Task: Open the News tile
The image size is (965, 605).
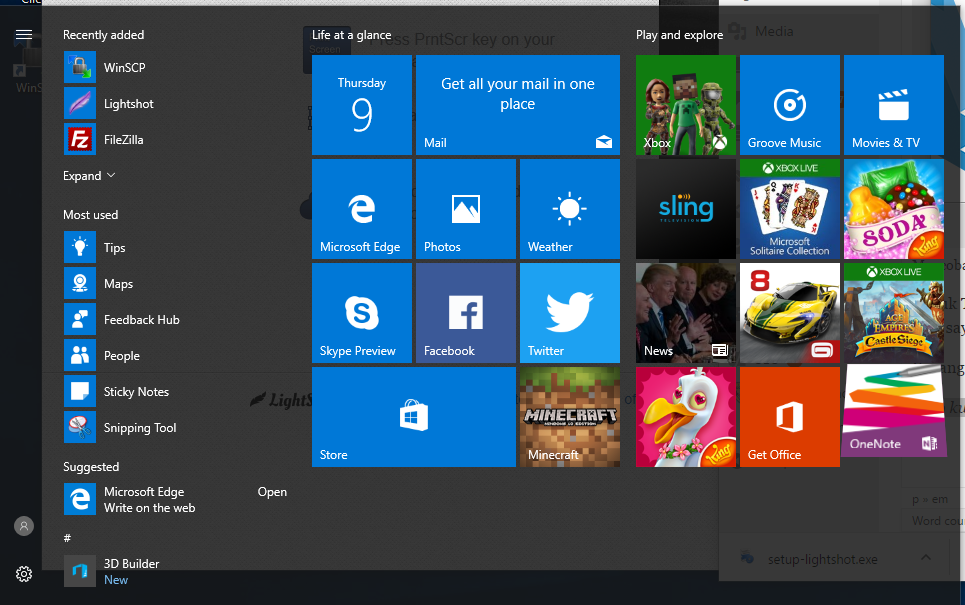Action: [x=686, y=313]
